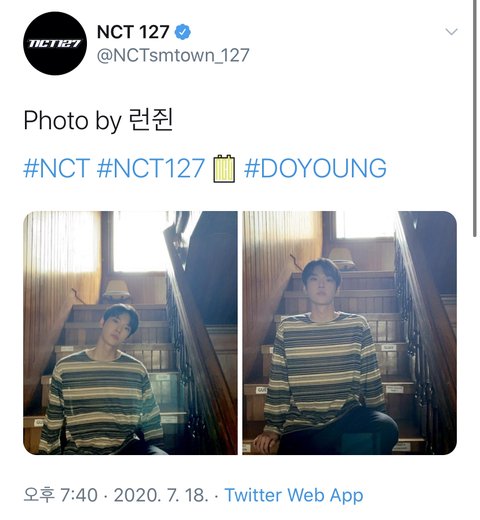Open the right staircase photo
The height and width of the screenshot is (520, 480).
349,333
